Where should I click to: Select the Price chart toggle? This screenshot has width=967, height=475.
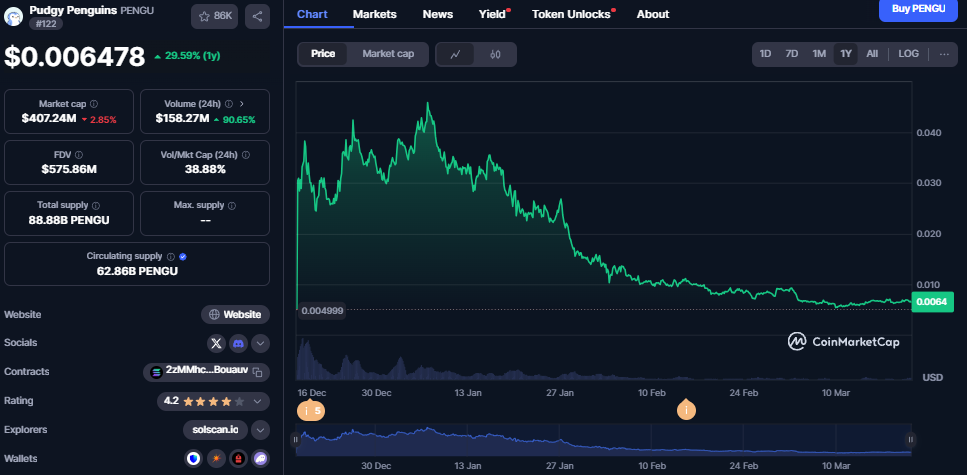coord(323,54)
